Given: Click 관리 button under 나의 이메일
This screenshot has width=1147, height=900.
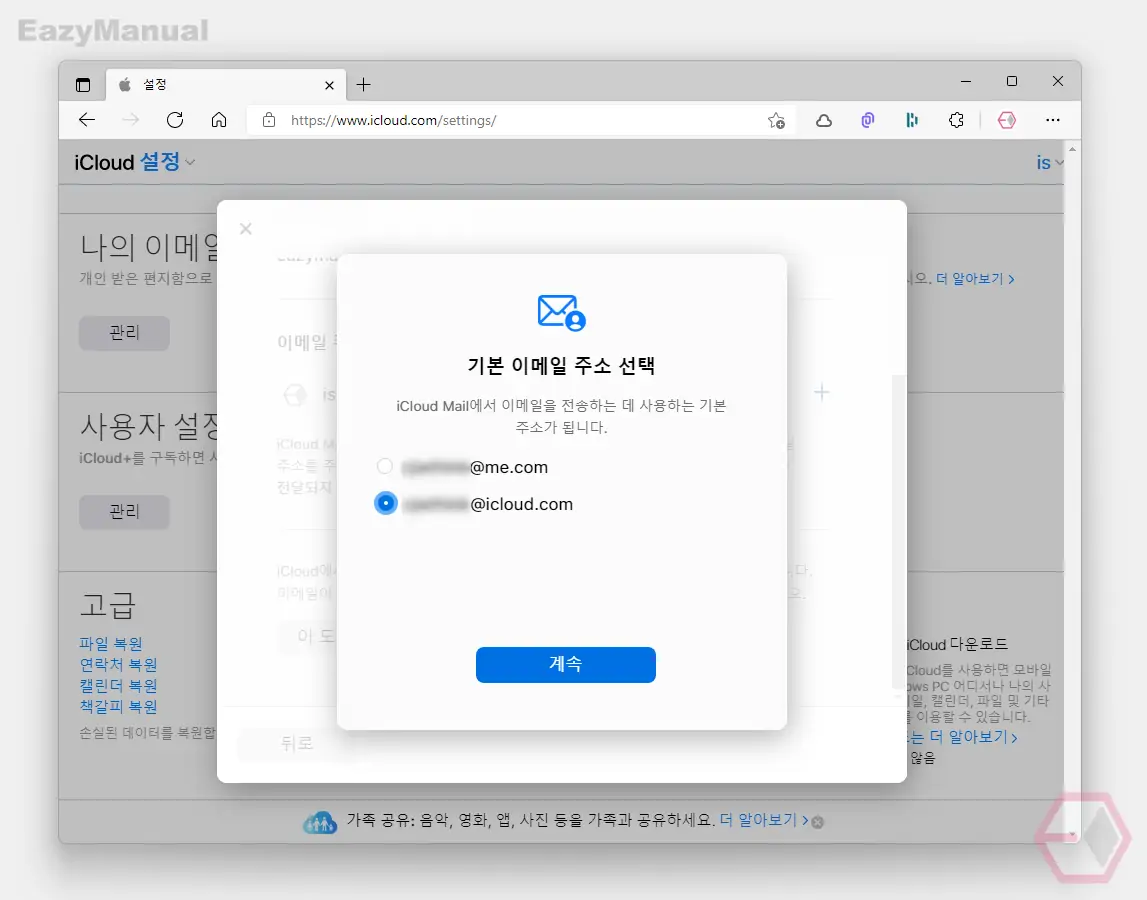Looking at the screenshot, I should [124, 333].
